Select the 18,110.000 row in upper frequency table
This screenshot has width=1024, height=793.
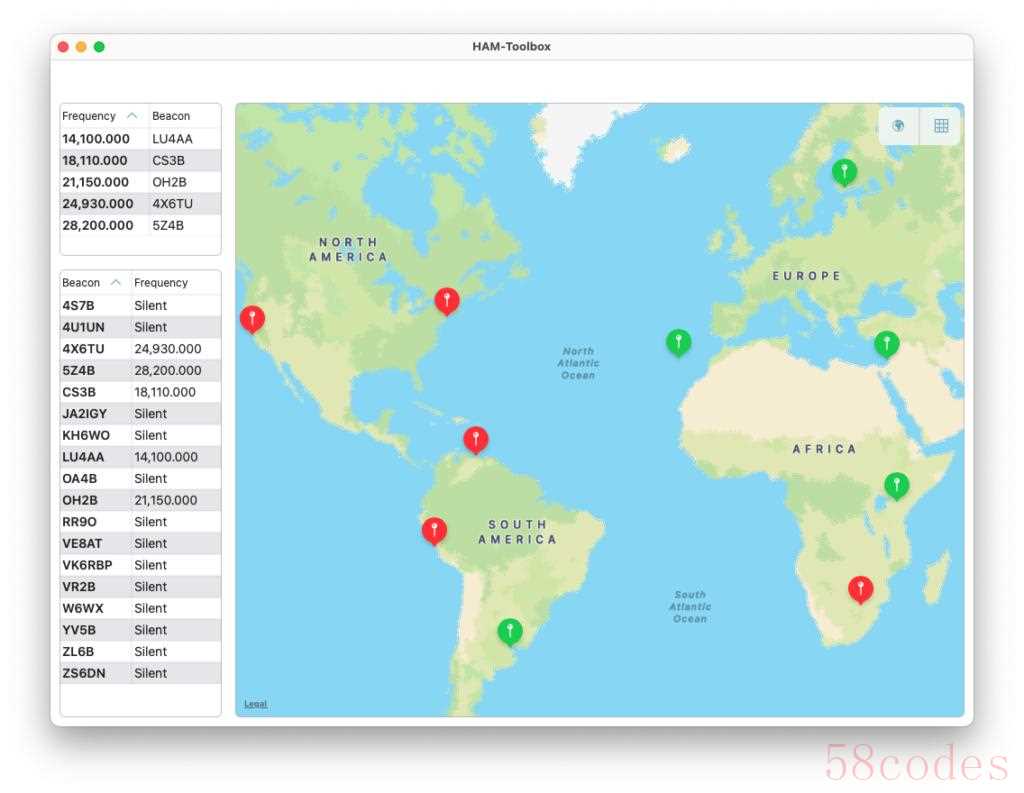tap(140, 160)
